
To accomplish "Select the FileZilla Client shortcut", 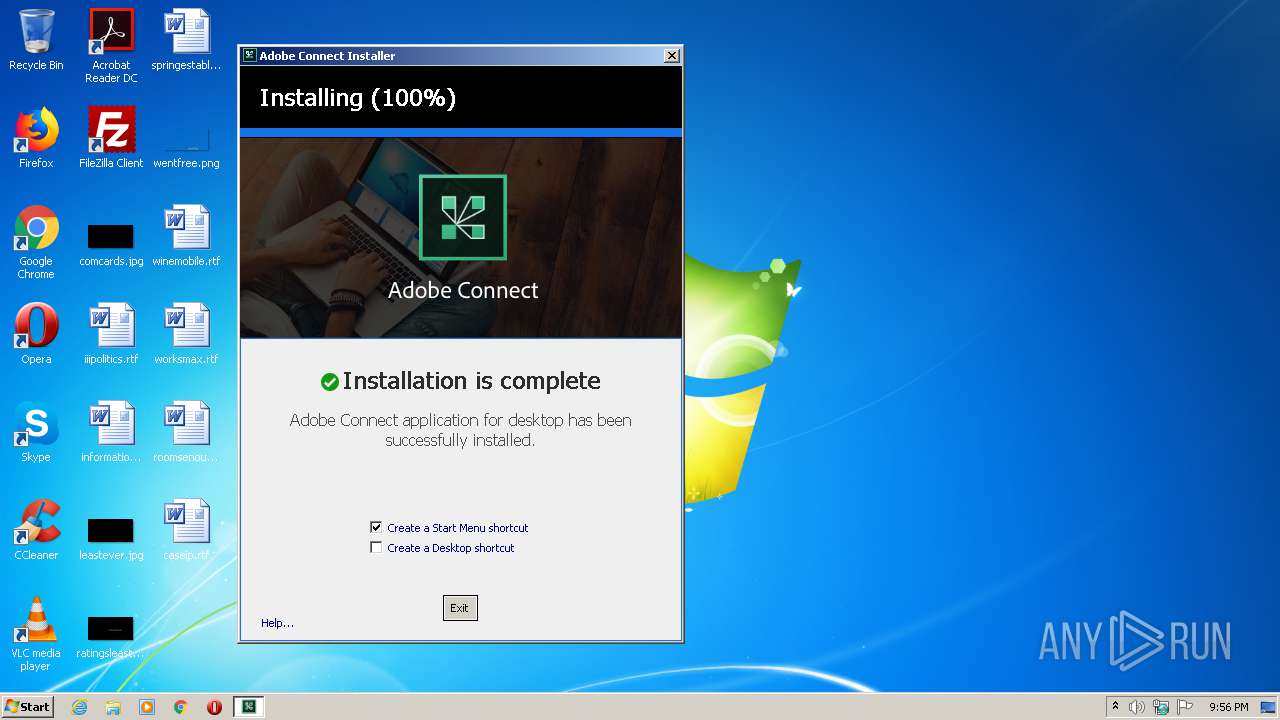I will click(111, 138).
